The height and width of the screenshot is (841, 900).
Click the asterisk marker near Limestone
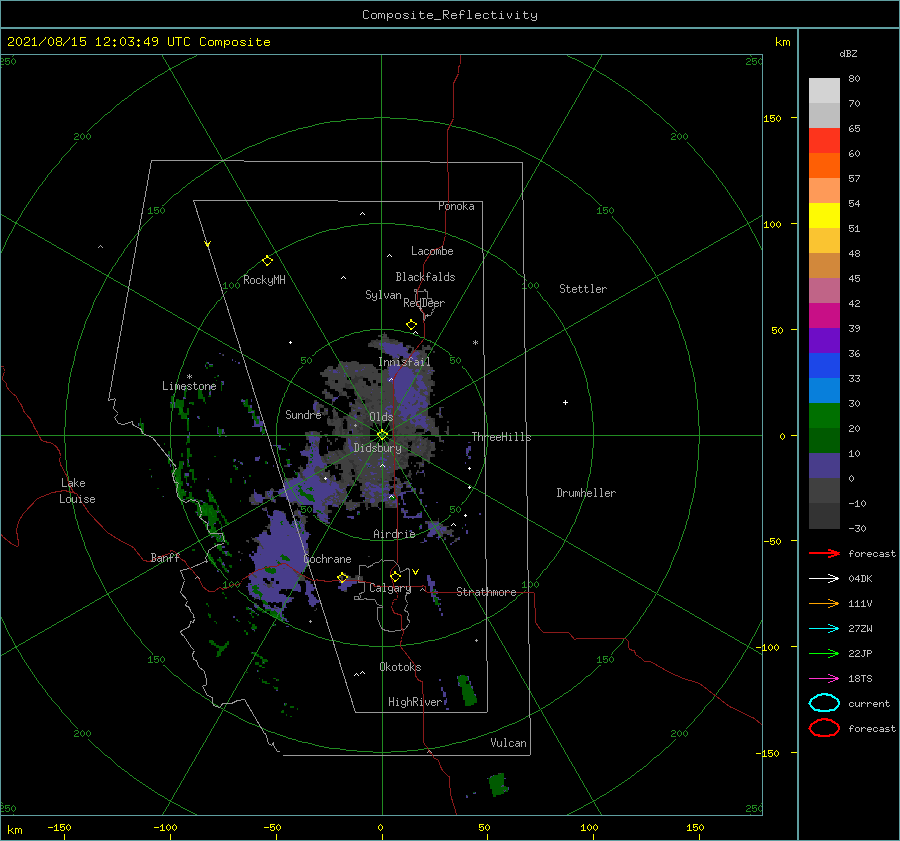pyautogui.click(x=189, y=377)
